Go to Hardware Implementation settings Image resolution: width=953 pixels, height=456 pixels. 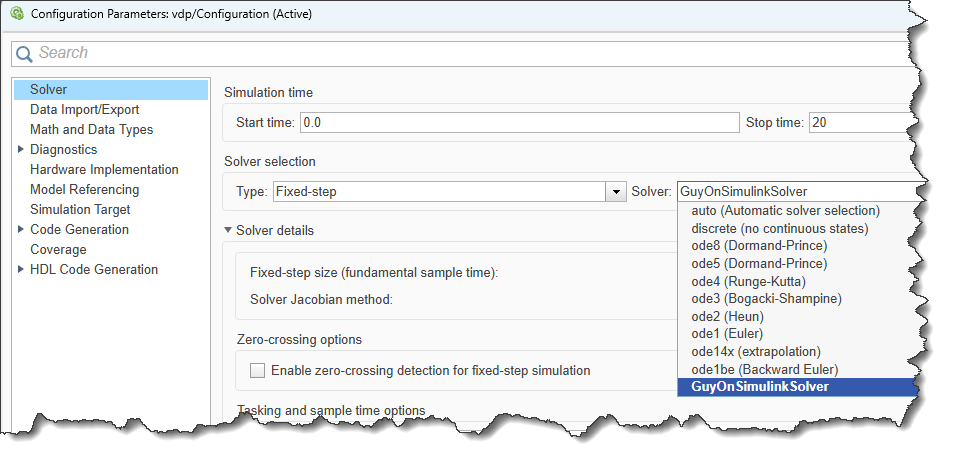(x=104, y=170)
